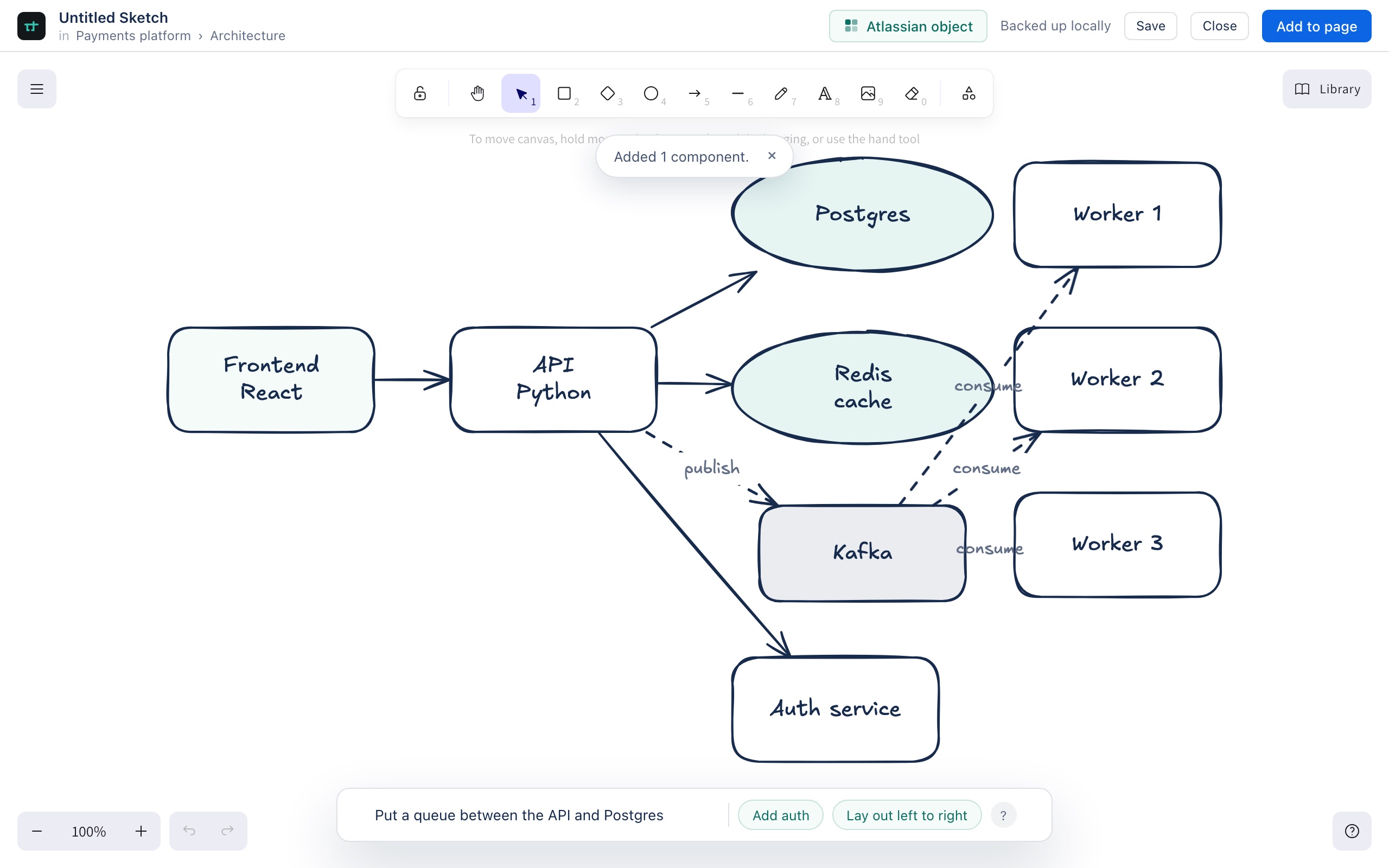Select the Selection arrow tool
This screenshot has width=1389, height=868.
point(521,93)
